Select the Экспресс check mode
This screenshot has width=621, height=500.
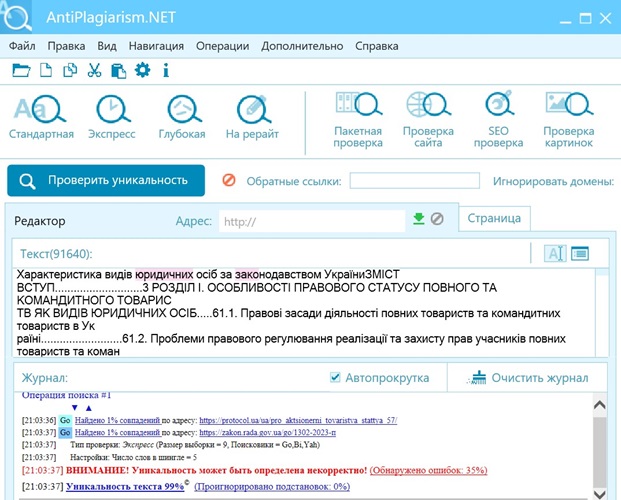112,117
